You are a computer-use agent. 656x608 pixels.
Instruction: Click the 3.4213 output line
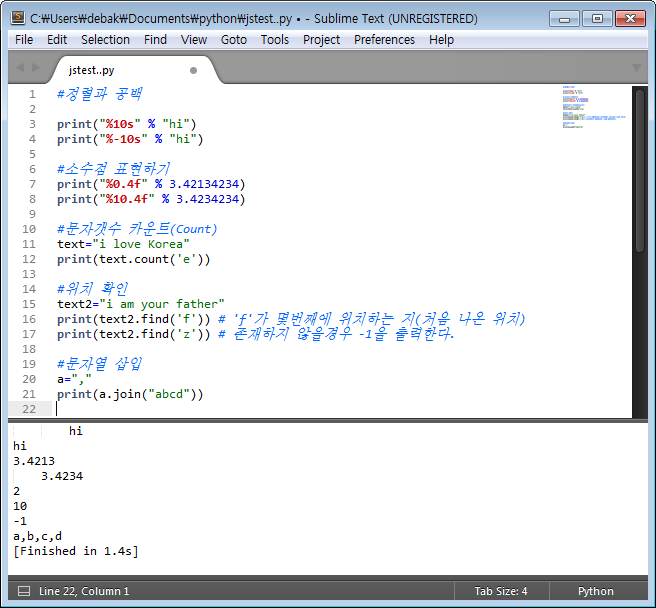34,461
